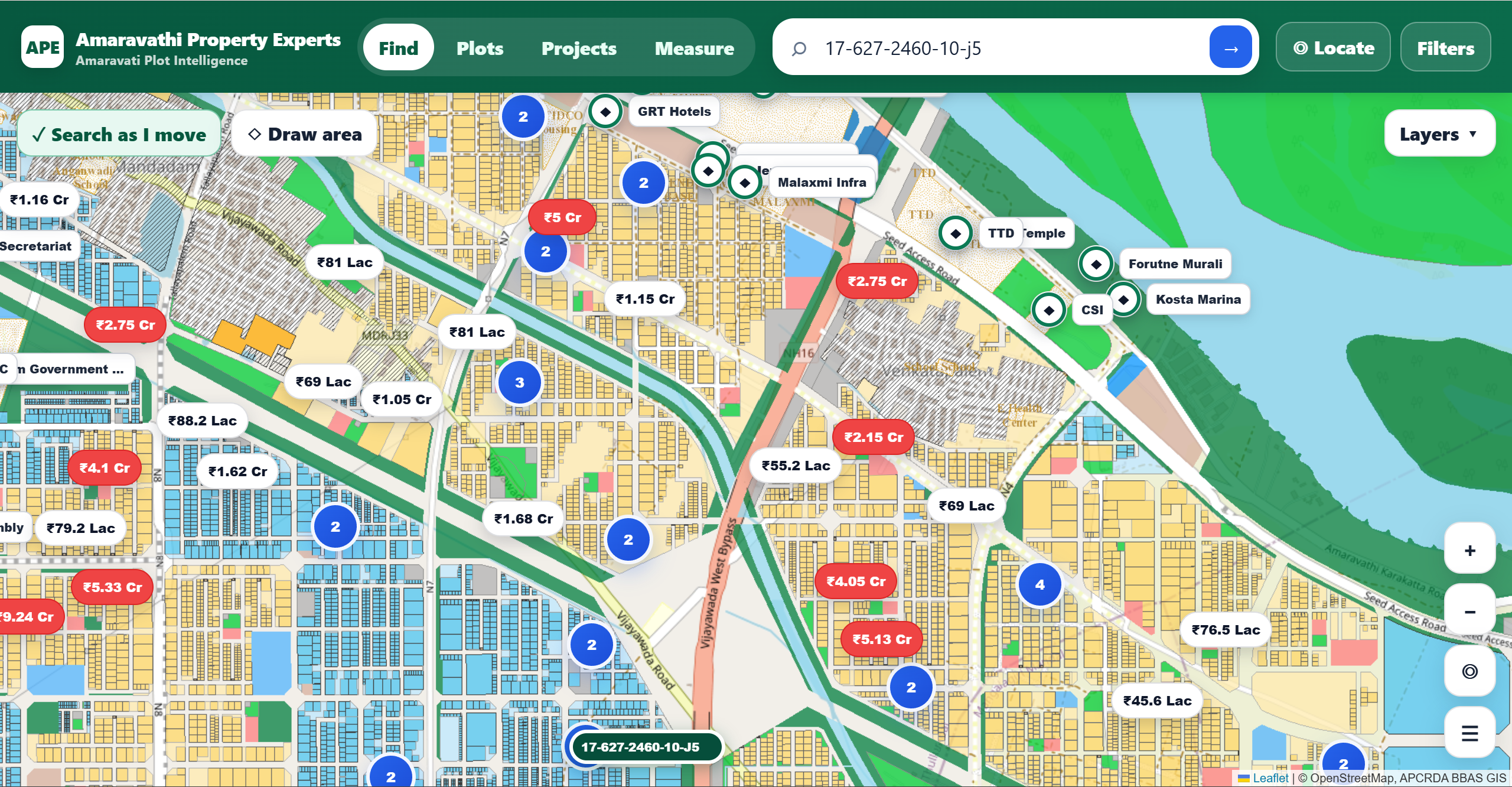This screenshot has height=787, width=1512.
Task: Select the Kosta Marina diamond marker
Action: click(x=1123, y=300)
